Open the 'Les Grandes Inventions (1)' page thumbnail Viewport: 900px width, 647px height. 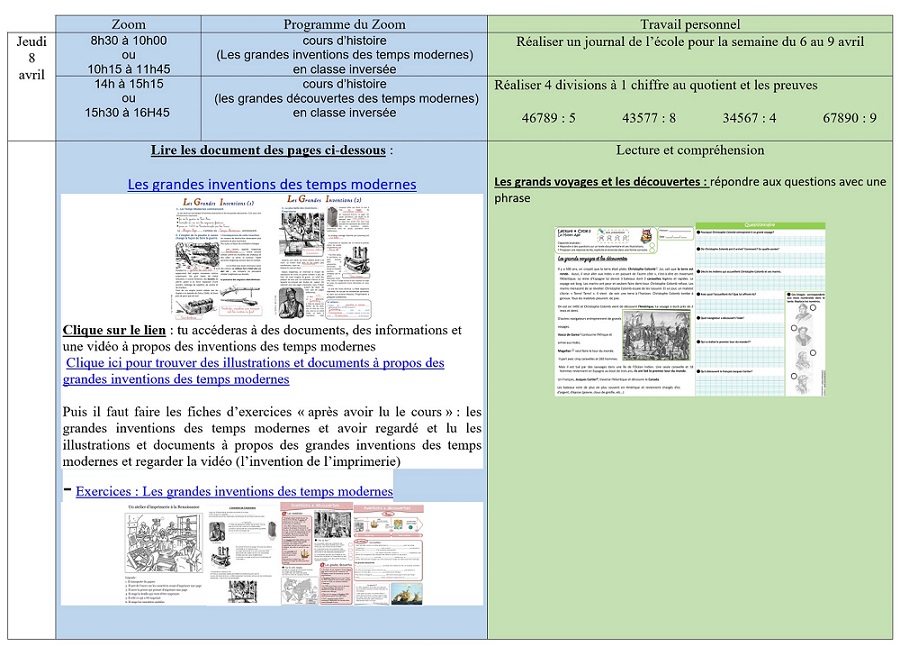pyautogui.click(x=218, y=257)
